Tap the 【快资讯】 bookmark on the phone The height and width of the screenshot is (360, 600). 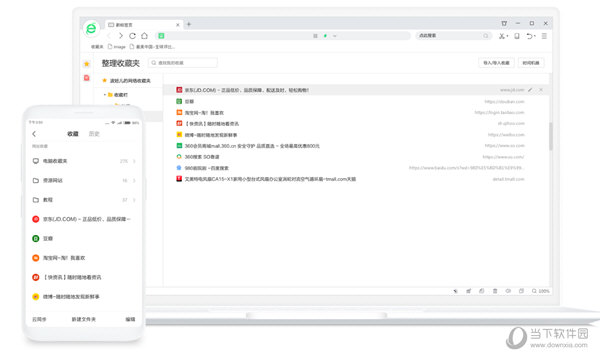pyautogui.click(x=84, y=277)
